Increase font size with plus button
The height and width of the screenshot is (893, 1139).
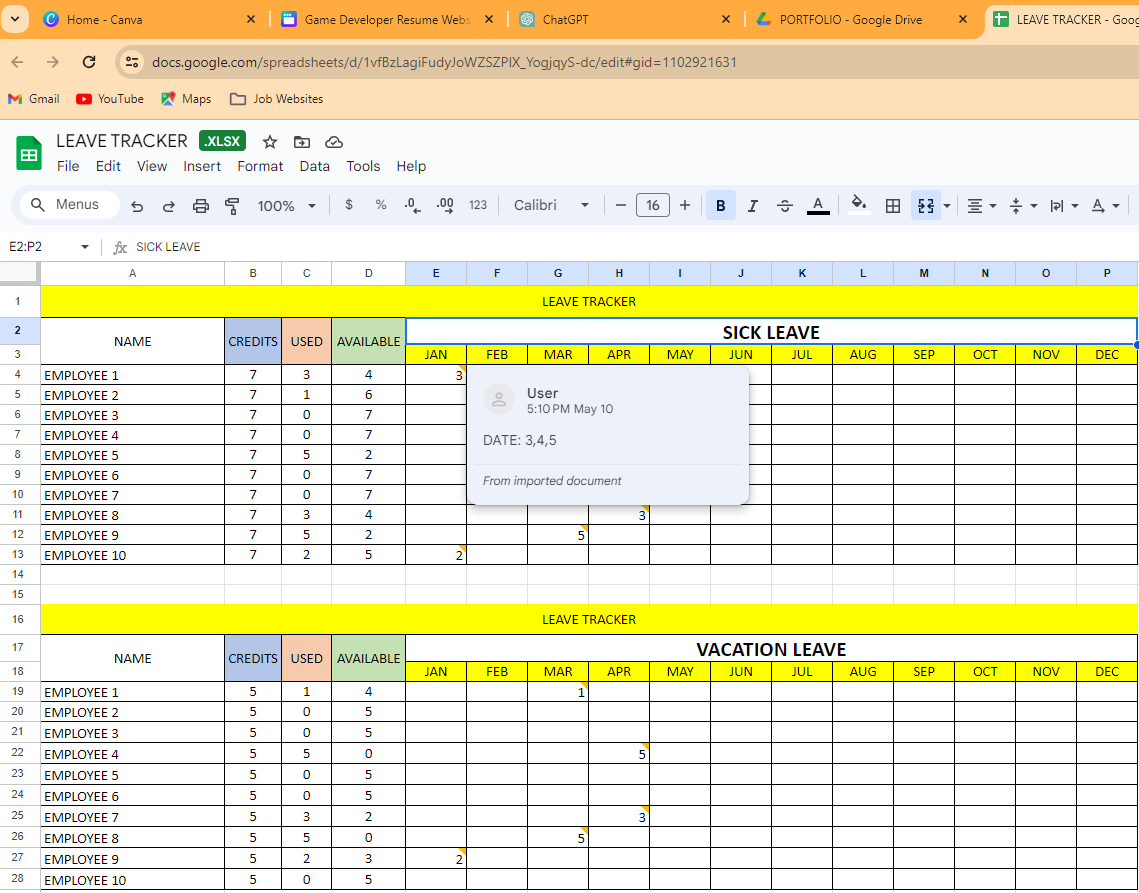pyautogui.click(x=684, y=206)
